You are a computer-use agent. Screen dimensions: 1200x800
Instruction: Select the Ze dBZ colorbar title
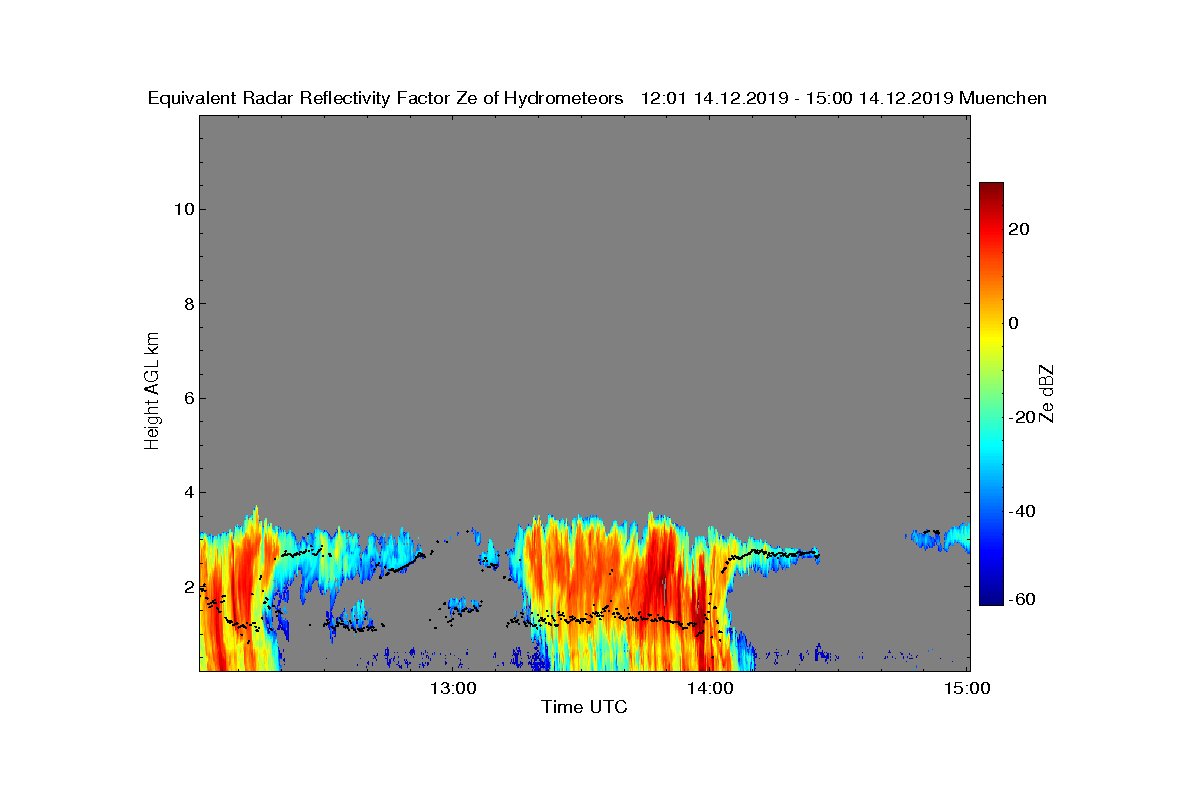click(x=1047, y=393)
